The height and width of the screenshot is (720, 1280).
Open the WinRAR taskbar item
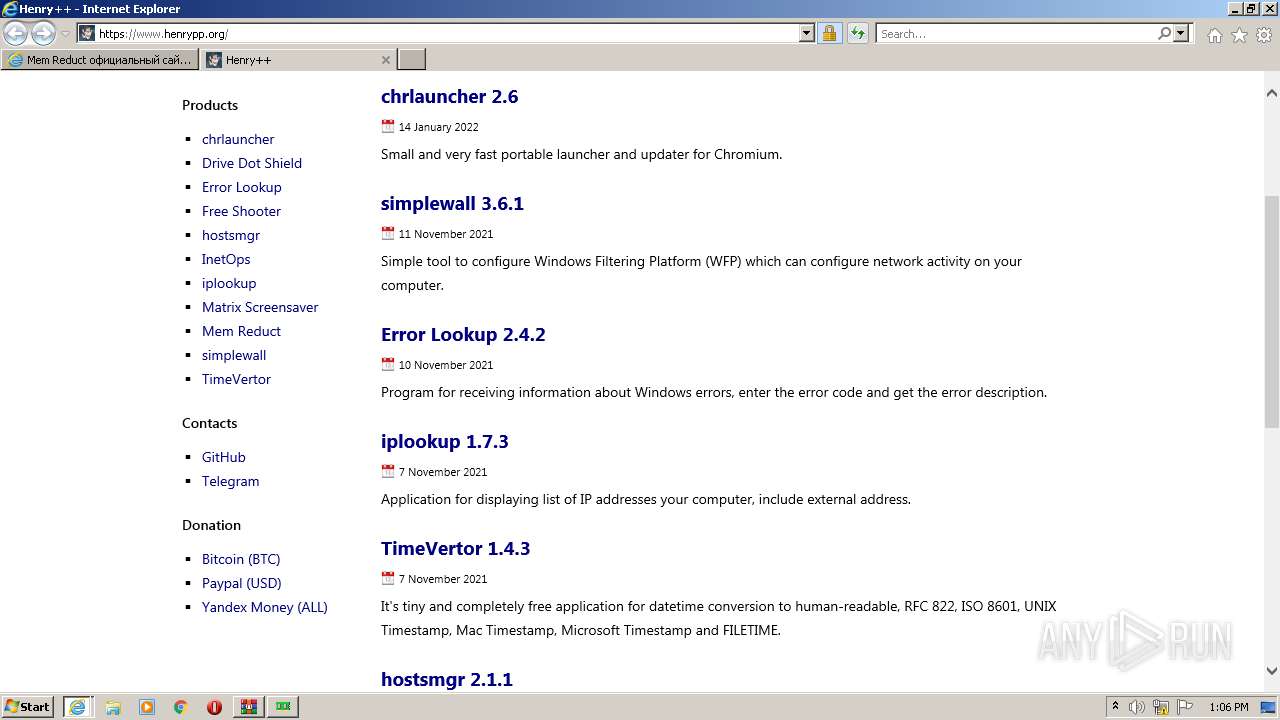[x=249, y=707]
